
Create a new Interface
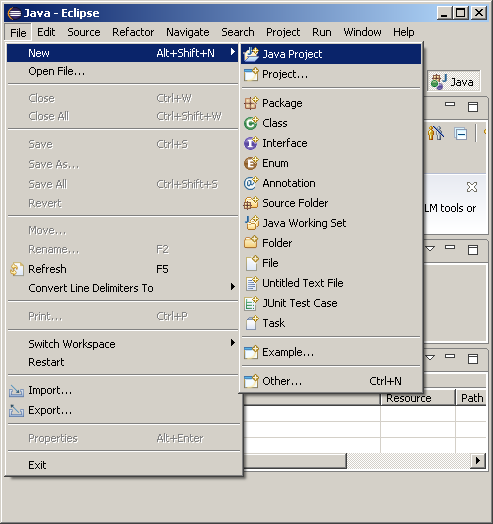click(331, 143)
